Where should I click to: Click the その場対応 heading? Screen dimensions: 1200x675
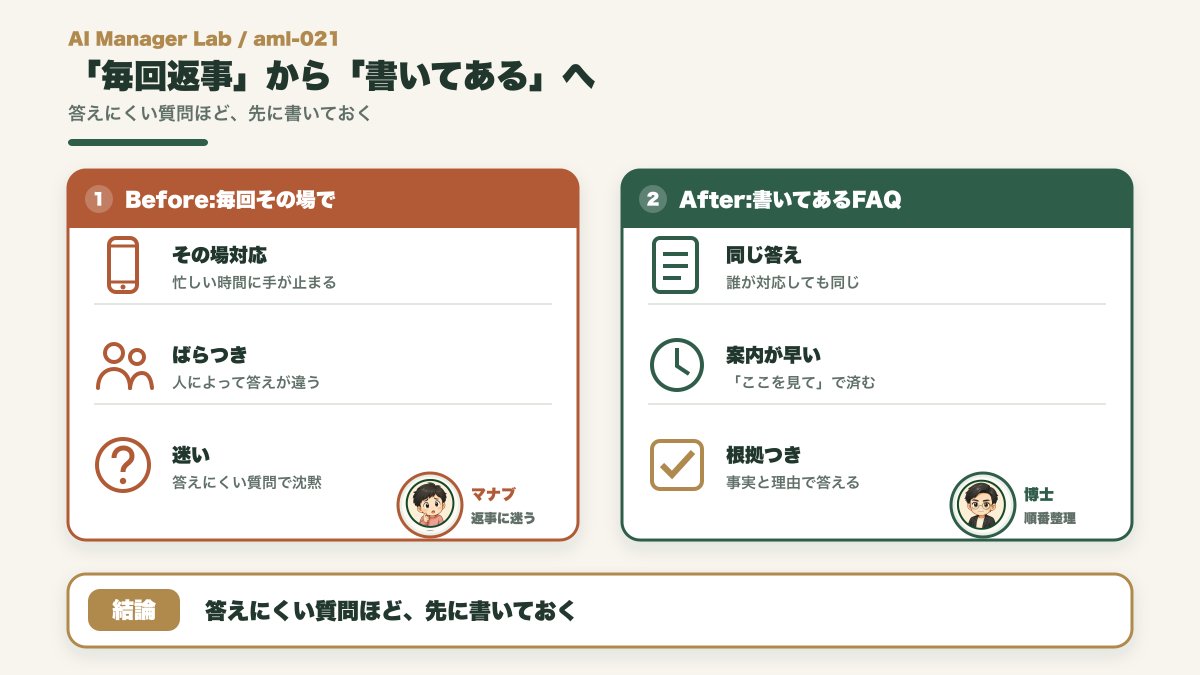(220, 255)
